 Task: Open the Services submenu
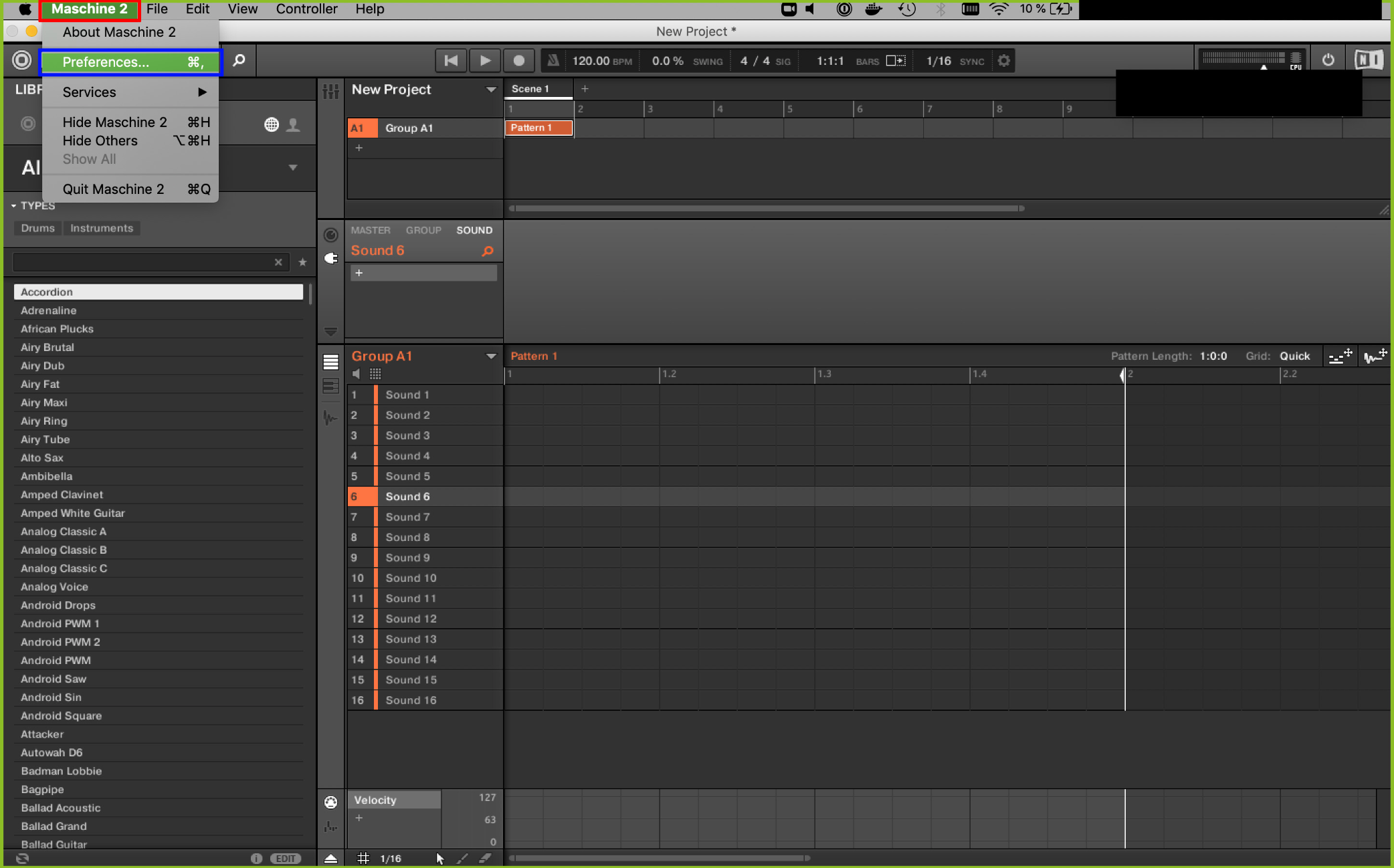pos(130,92)
